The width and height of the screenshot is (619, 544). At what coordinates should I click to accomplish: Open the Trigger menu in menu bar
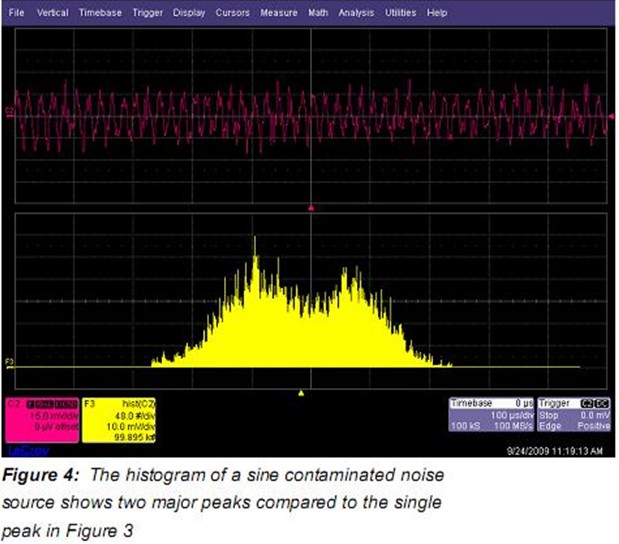(x=147, y=14)
